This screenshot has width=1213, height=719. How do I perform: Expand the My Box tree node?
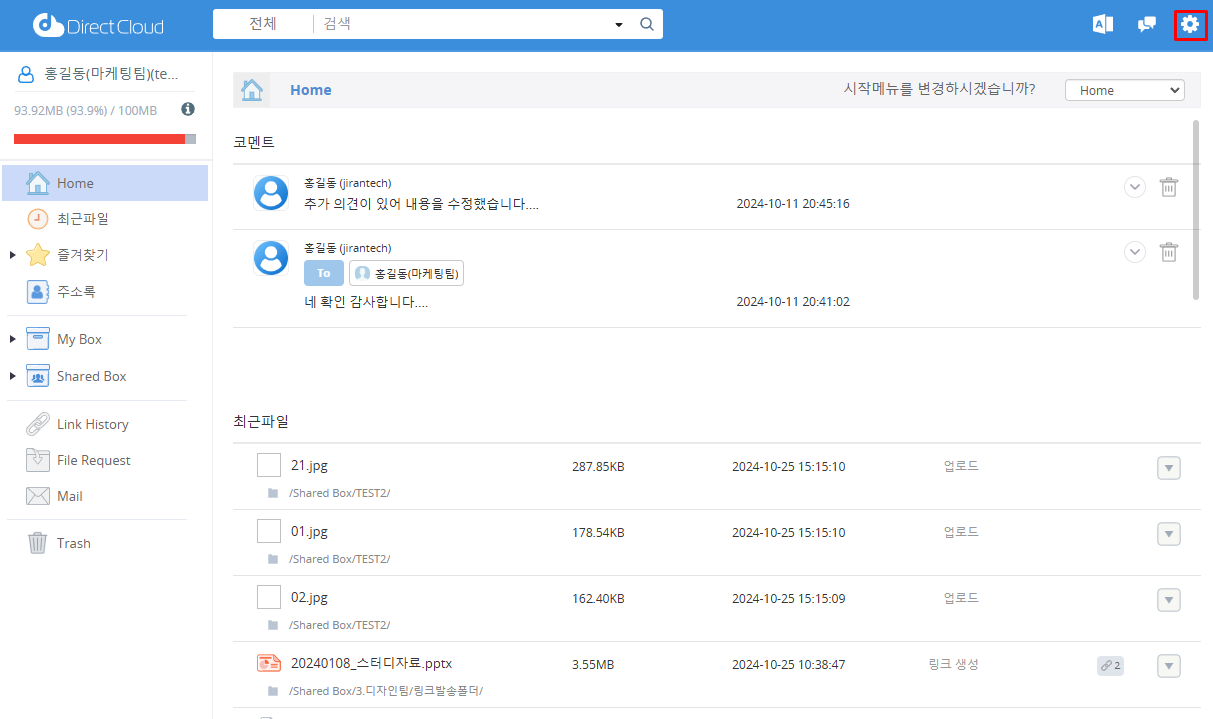(13, 340)
